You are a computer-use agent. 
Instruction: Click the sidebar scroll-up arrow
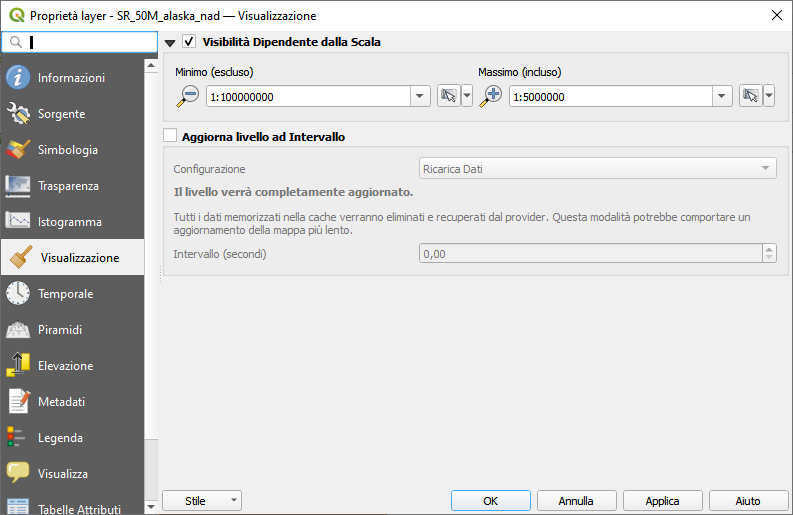(151, 66)
